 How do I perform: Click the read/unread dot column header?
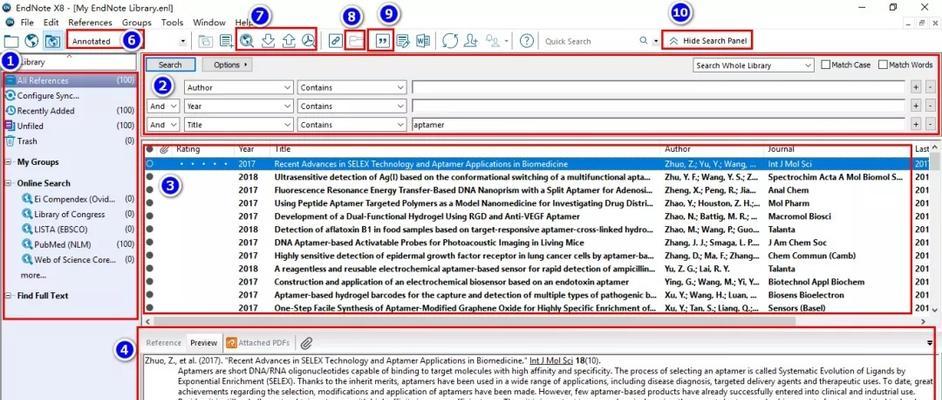150,149
